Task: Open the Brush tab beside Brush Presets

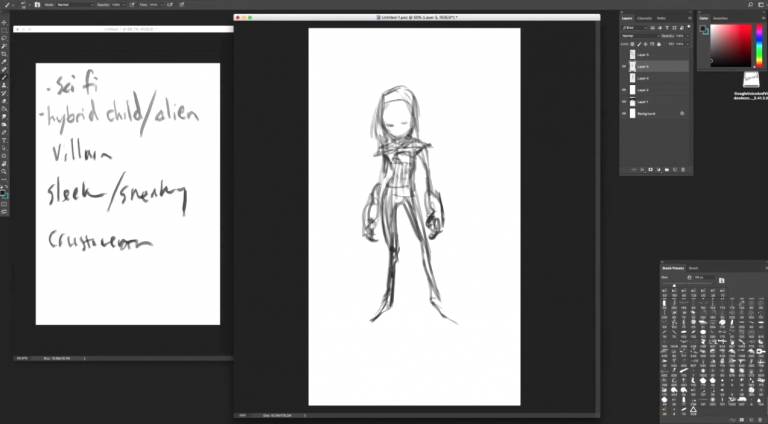Action: (x=694, y=268)
